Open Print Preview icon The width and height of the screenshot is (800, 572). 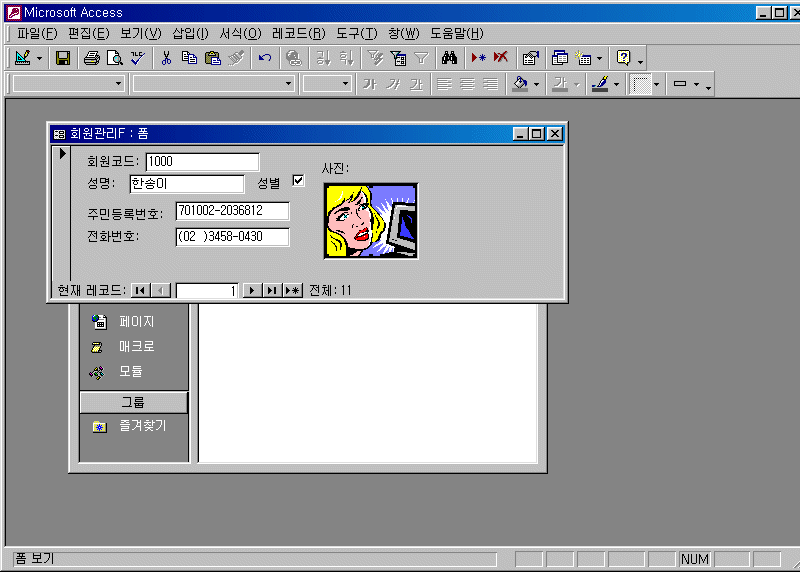click(115, 58)
